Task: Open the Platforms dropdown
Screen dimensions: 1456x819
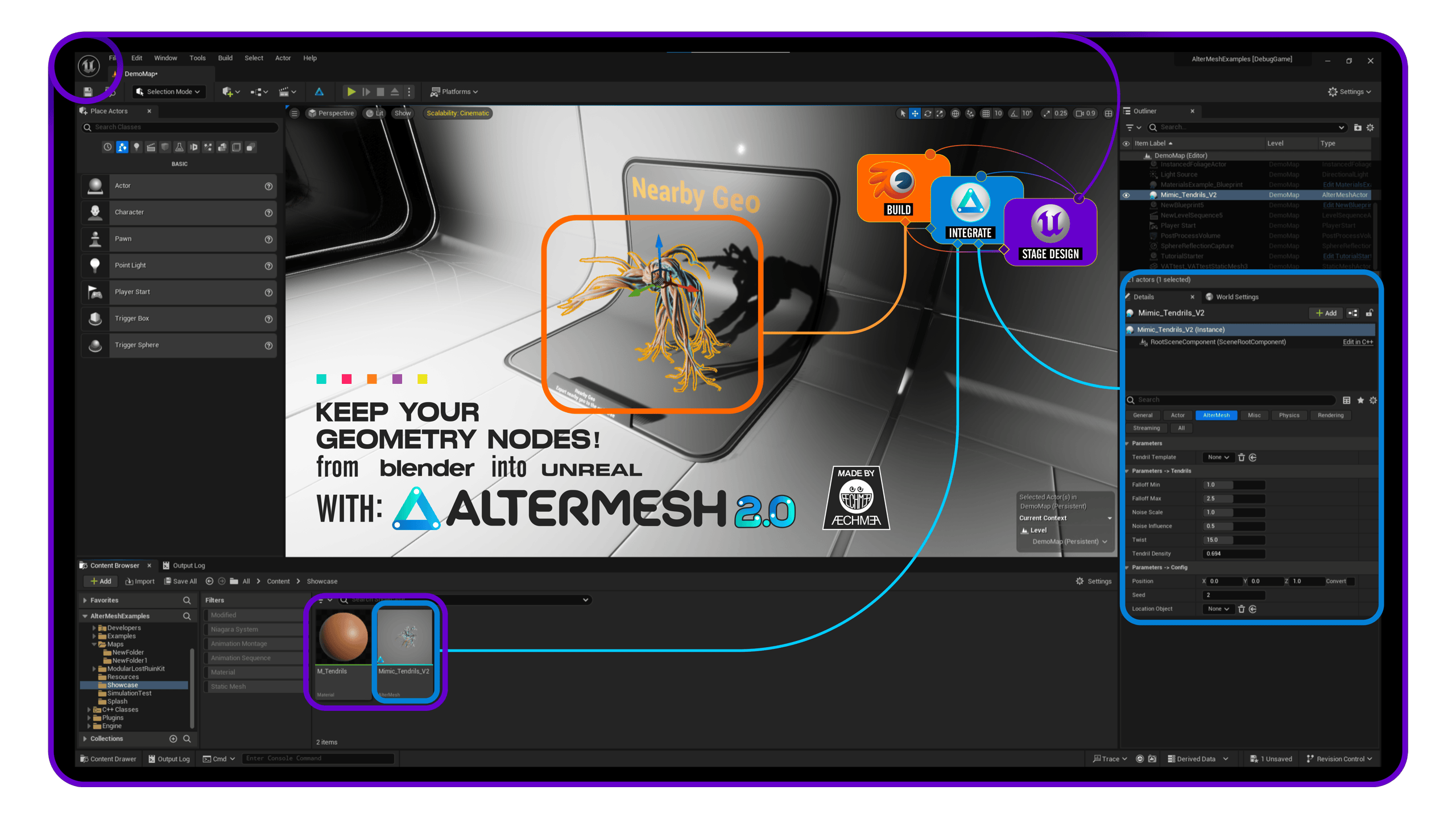Action: 454,92
